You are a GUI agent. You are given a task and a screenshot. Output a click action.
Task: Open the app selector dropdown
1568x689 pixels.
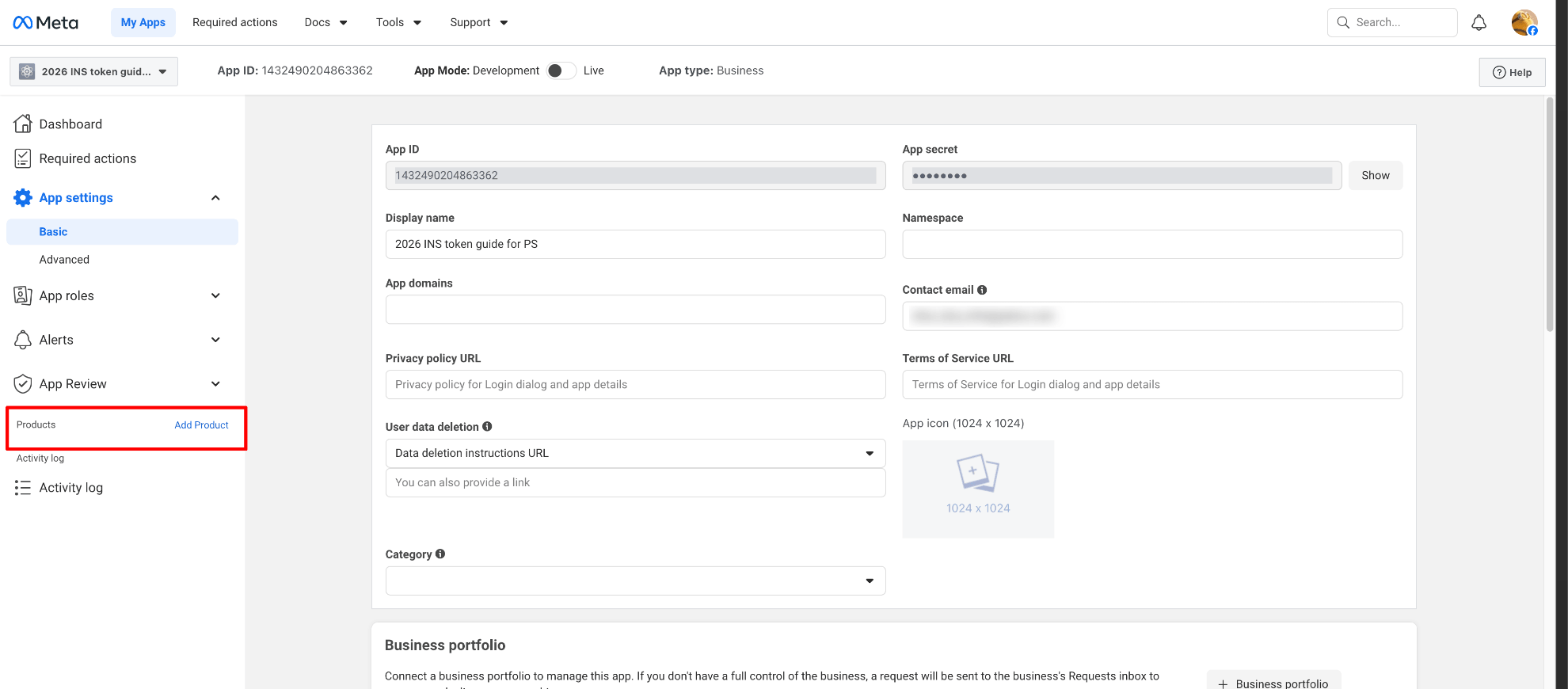93,71
